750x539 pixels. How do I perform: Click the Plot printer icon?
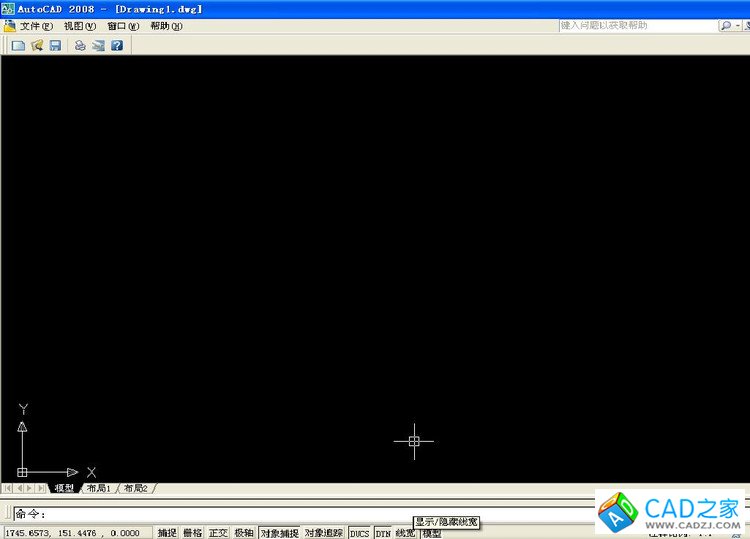click(80, 45)
